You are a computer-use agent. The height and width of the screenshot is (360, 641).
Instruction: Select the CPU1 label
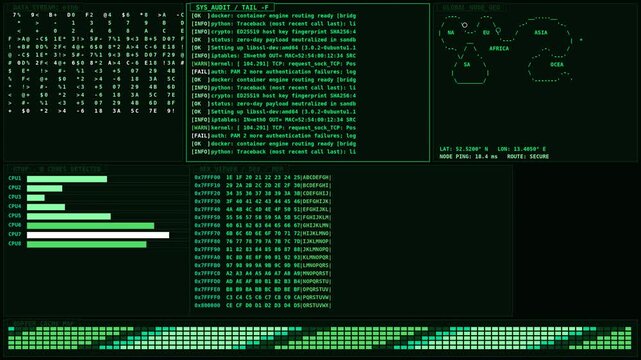pyautogui.click(x=15, y=178)
